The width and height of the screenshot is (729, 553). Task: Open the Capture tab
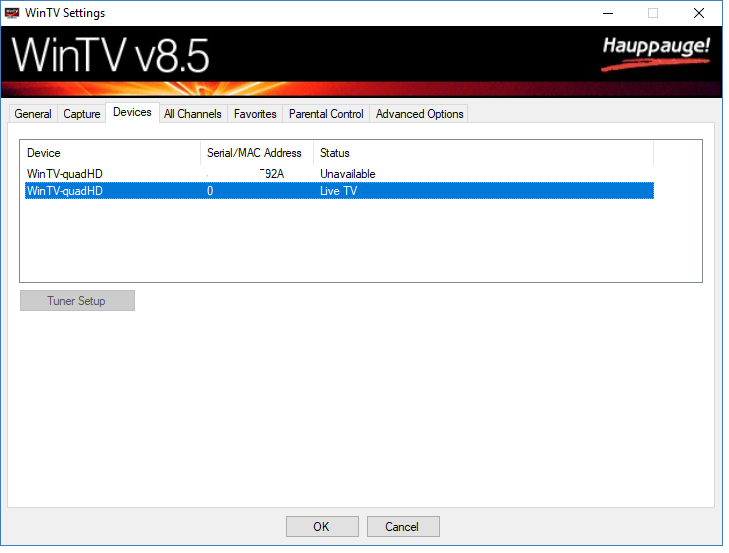tap(82, 114)
